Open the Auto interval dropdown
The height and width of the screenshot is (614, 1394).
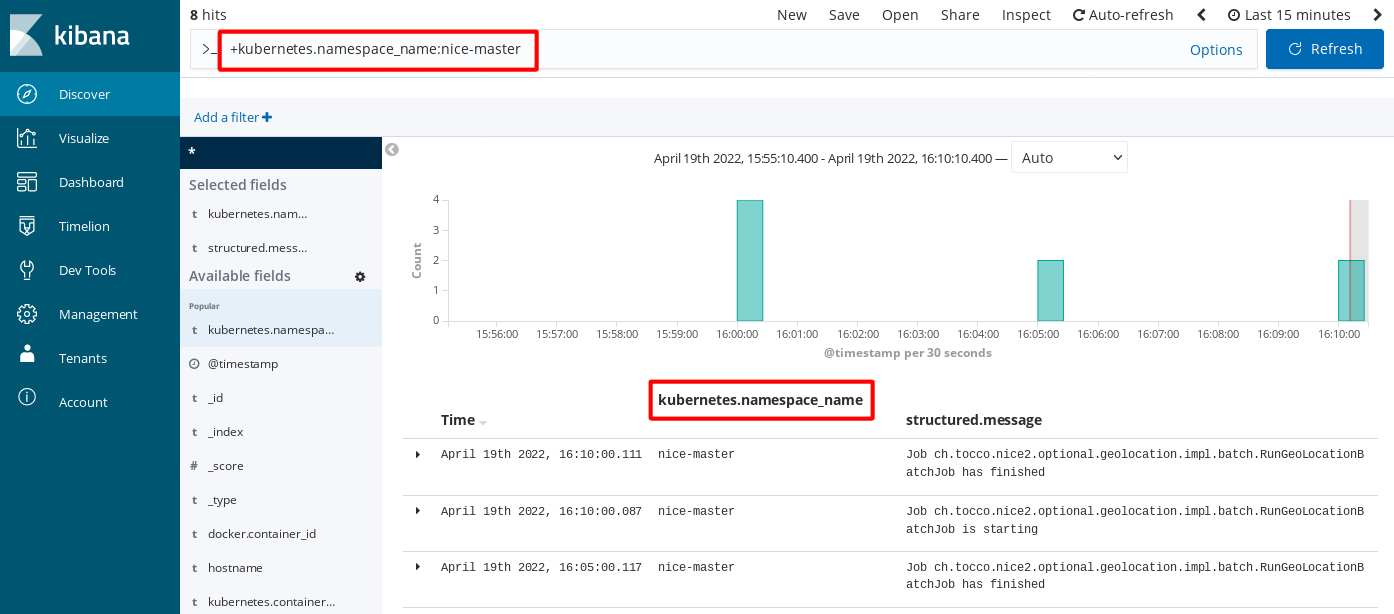pos(1069,158)
